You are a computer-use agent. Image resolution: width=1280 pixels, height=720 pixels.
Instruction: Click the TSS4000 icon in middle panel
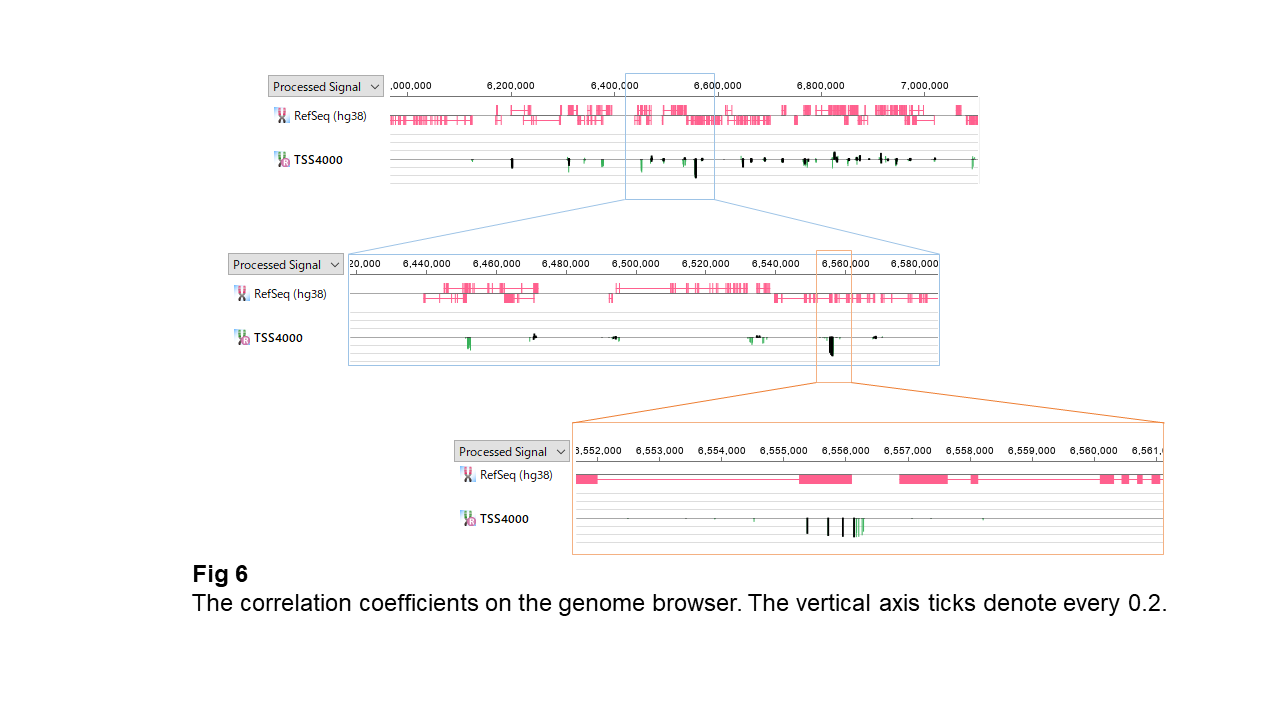click(x=242, y=338)
